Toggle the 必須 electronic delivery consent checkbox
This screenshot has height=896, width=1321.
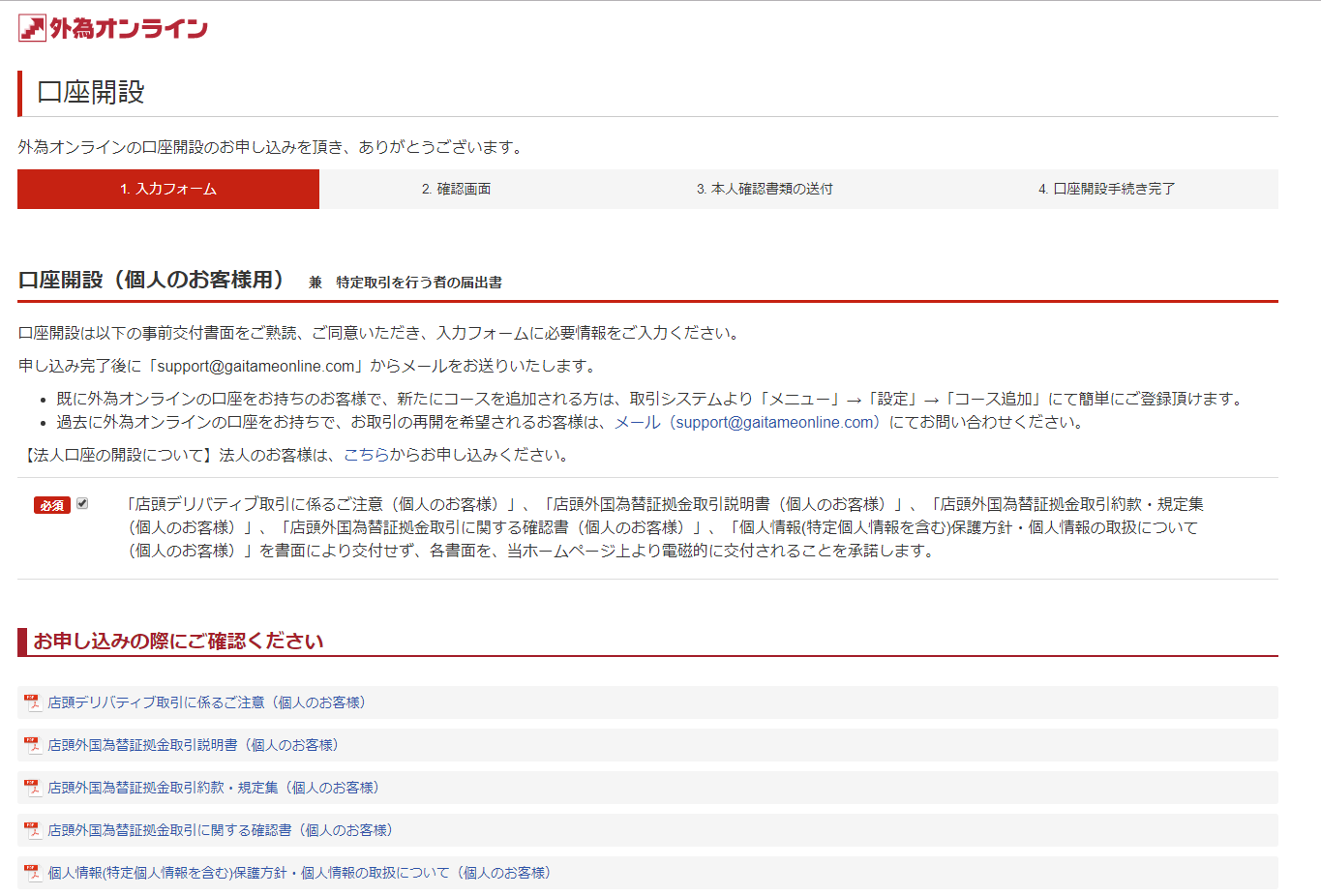point(82,503)
